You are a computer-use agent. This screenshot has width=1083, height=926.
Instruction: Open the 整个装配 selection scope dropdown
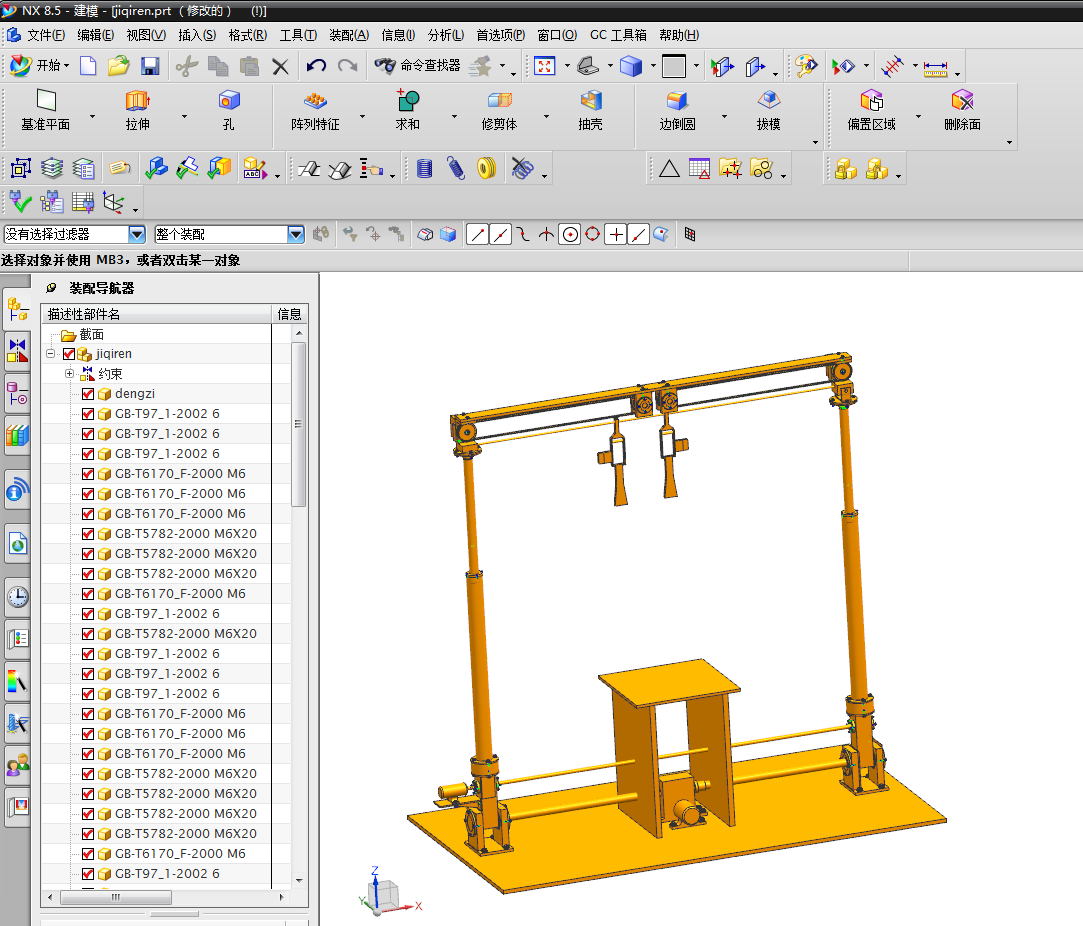click(295, 234)
